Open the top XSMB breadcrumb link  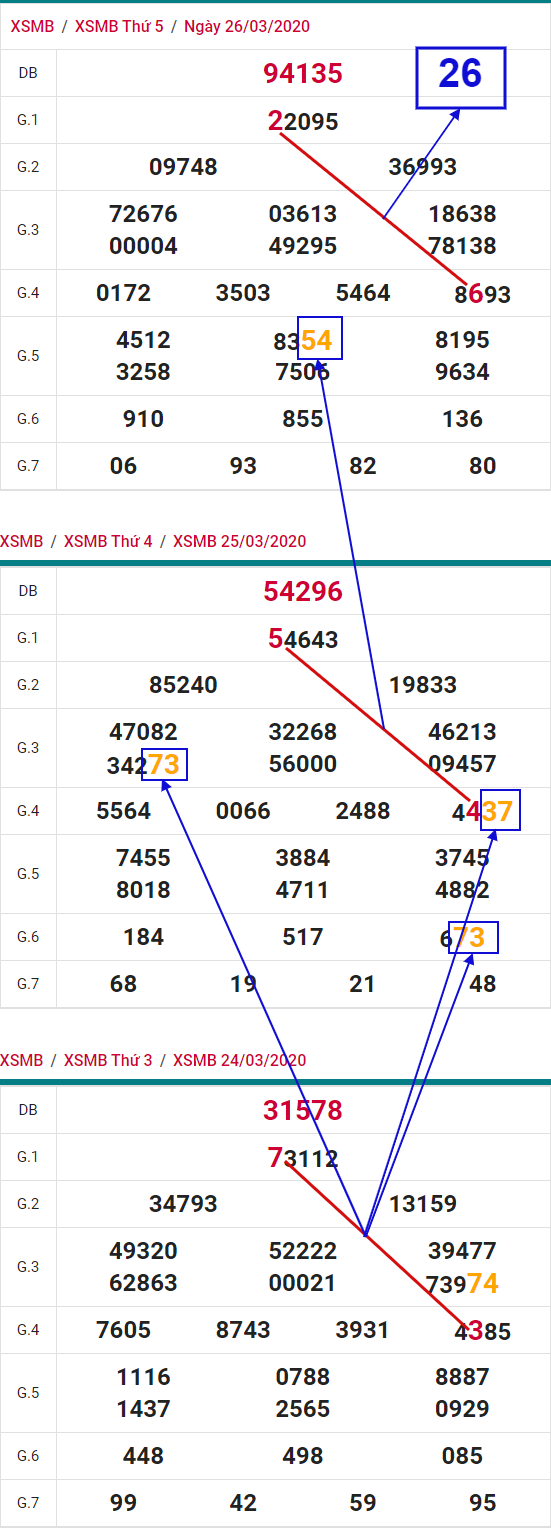click(32, 26)
